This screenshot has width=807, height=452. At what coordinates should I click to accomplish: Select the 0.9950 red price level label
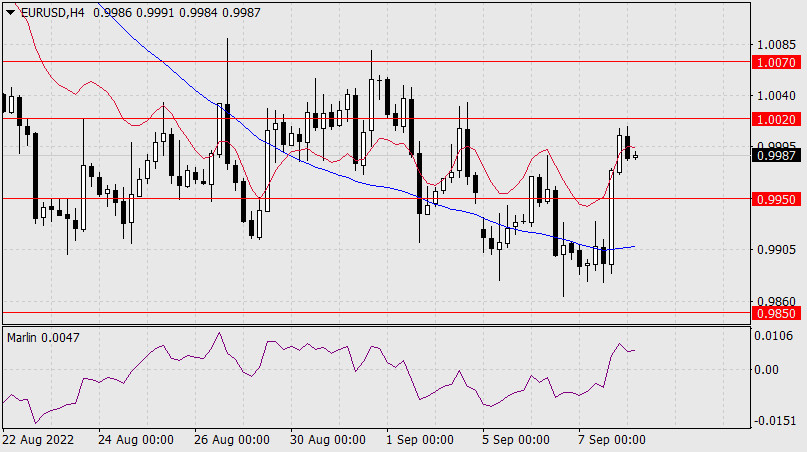(777, 199)
